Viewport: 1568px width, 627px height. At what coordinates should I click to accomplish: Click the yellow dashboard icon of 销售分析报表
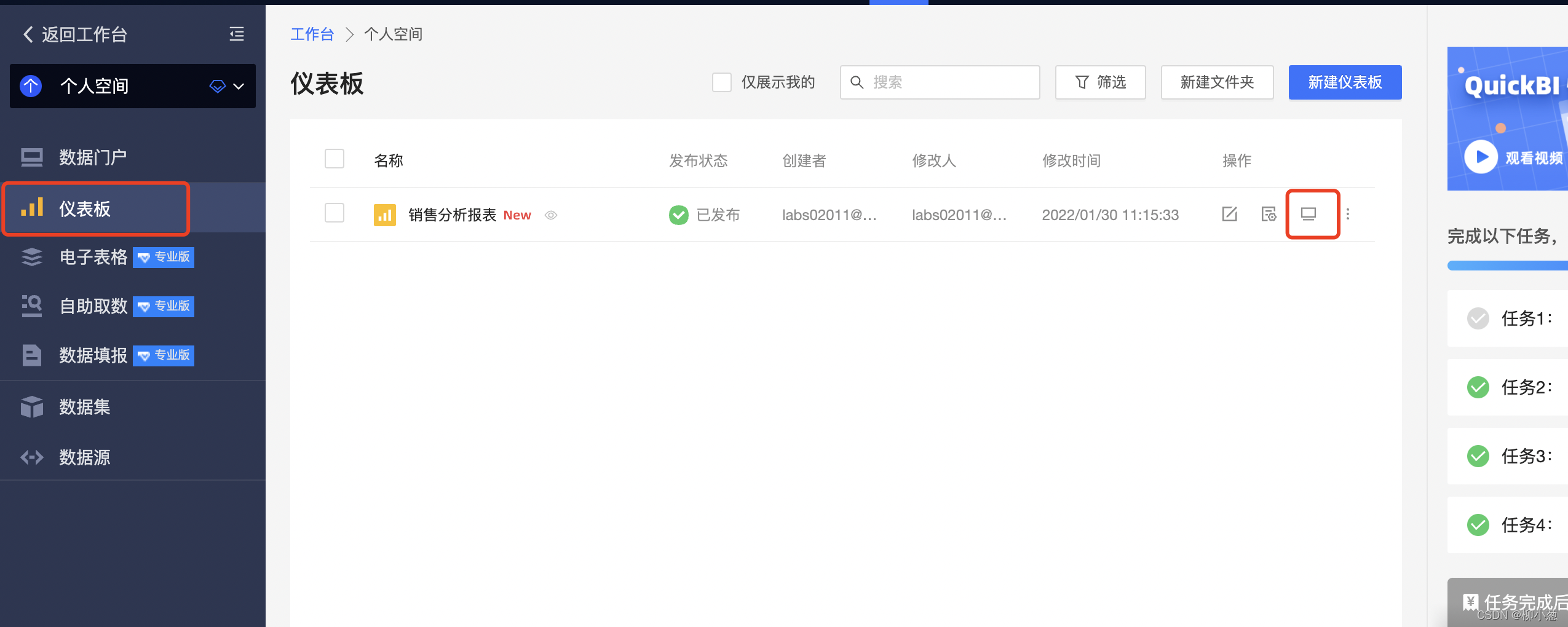pyautogui.click(x=385, y=215)
